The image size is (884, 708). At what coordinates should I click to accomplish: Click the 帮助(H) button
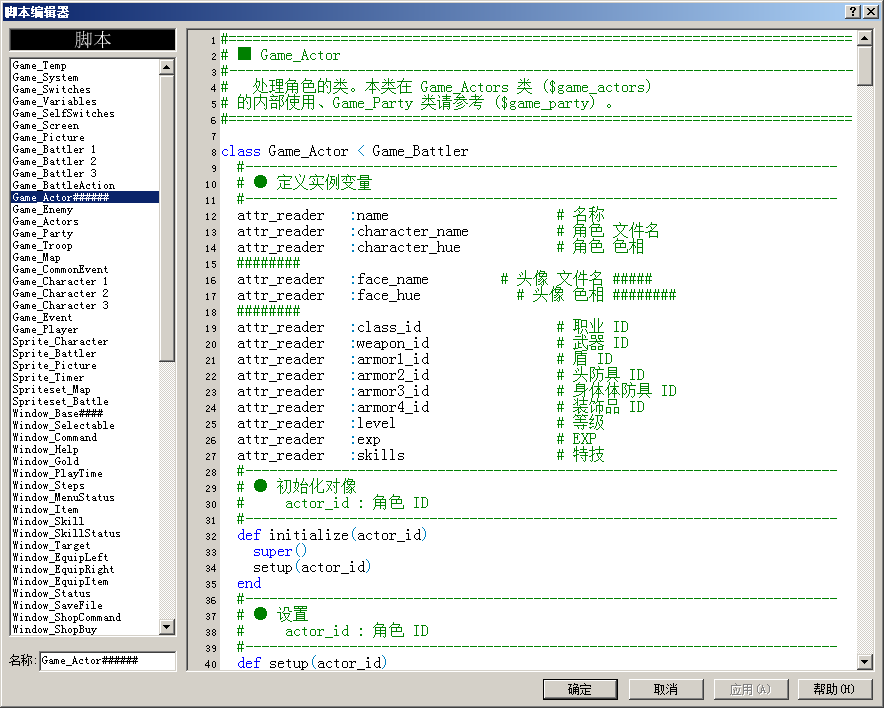point(834,689)
